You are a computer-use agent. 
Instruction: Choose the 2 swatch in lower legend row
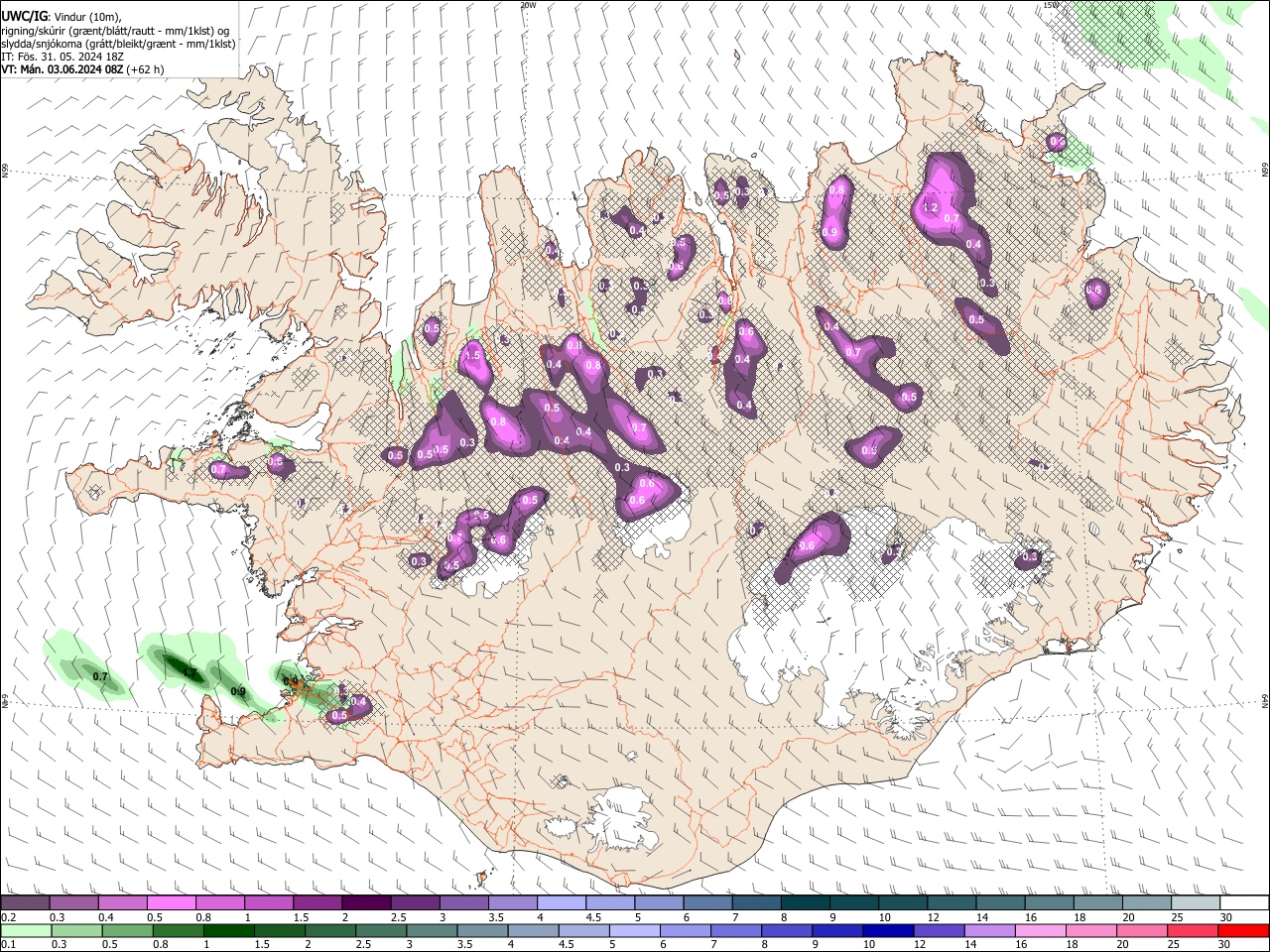(x=329, y=930)
